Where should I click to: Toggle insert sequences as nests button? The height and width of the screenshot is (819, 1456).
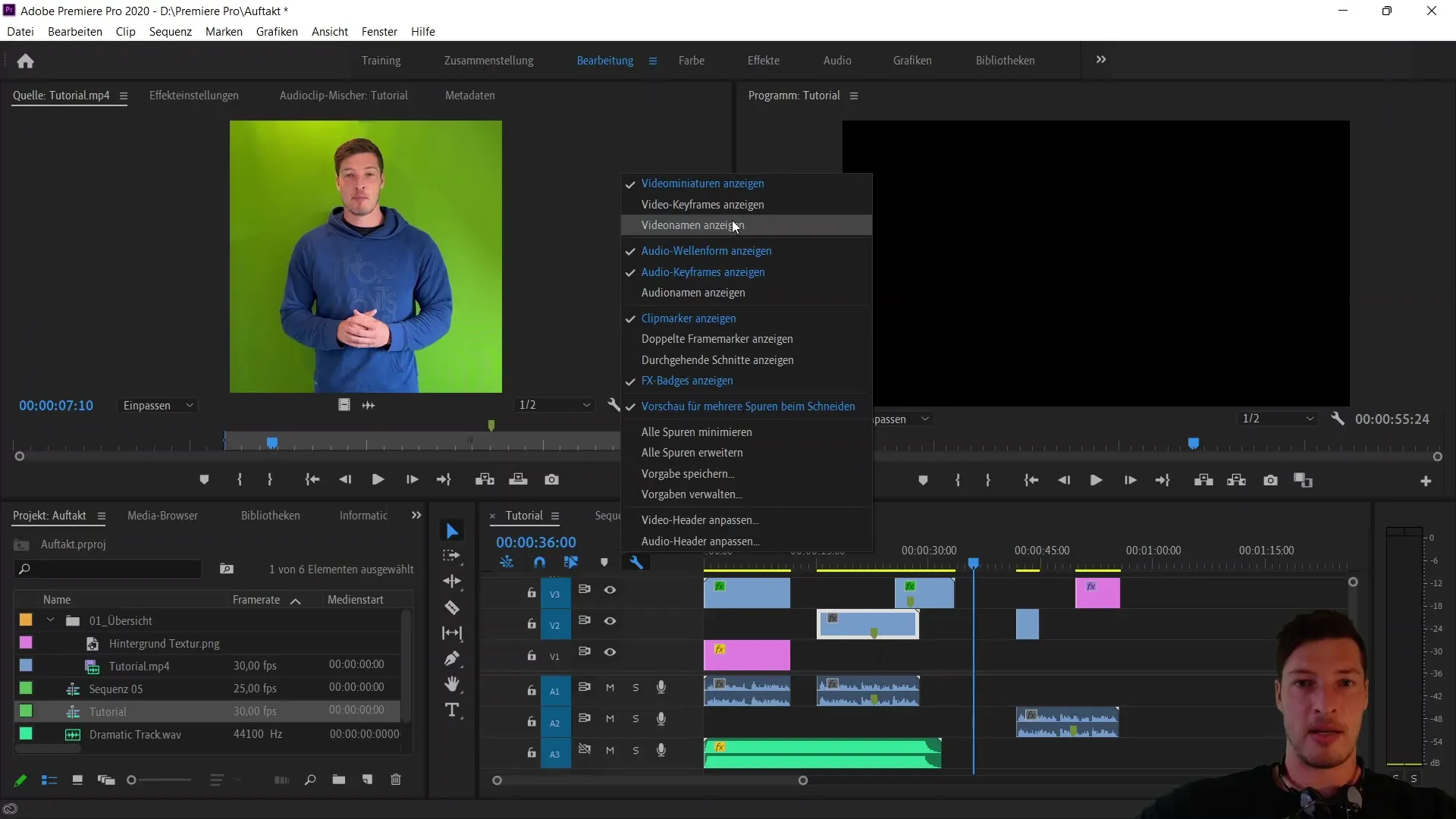click(x=507, y=563)
